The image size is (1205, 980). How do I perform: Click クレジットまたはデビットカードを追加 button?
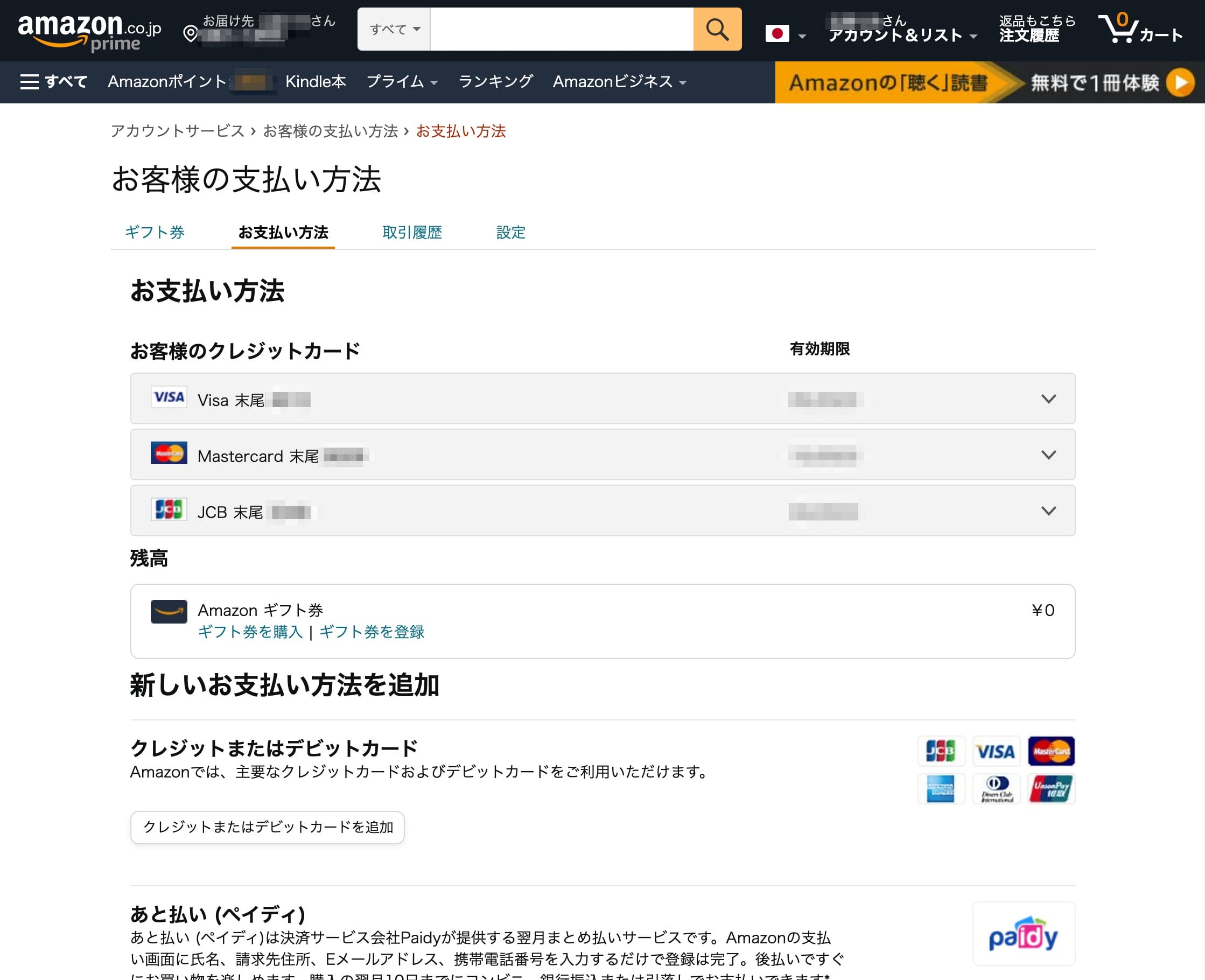tap(268, 827)
